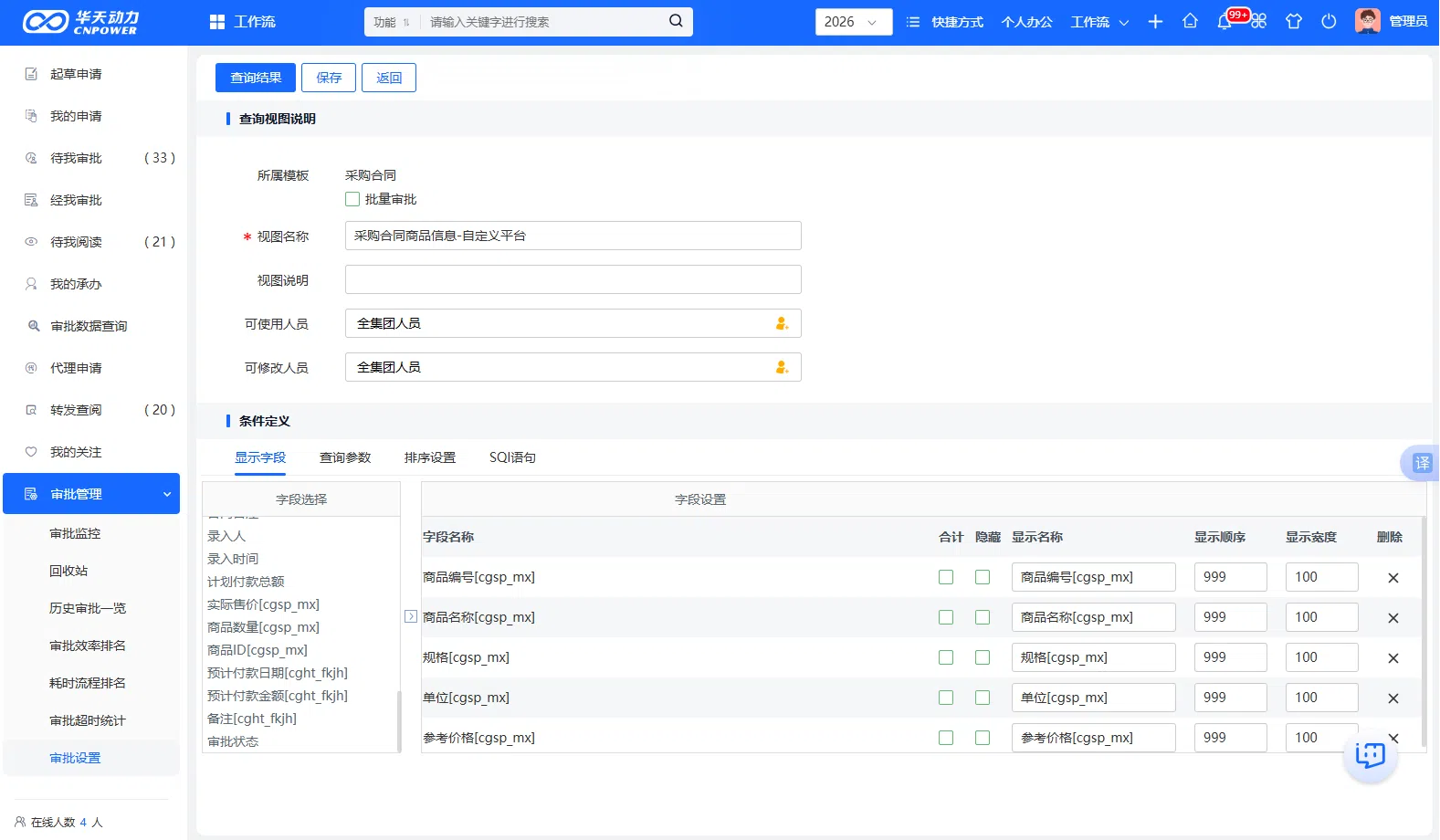Open notifications bell with 99+ badge
Viewport: 1440px width, 840px height.
click(x=1225, y=21)
